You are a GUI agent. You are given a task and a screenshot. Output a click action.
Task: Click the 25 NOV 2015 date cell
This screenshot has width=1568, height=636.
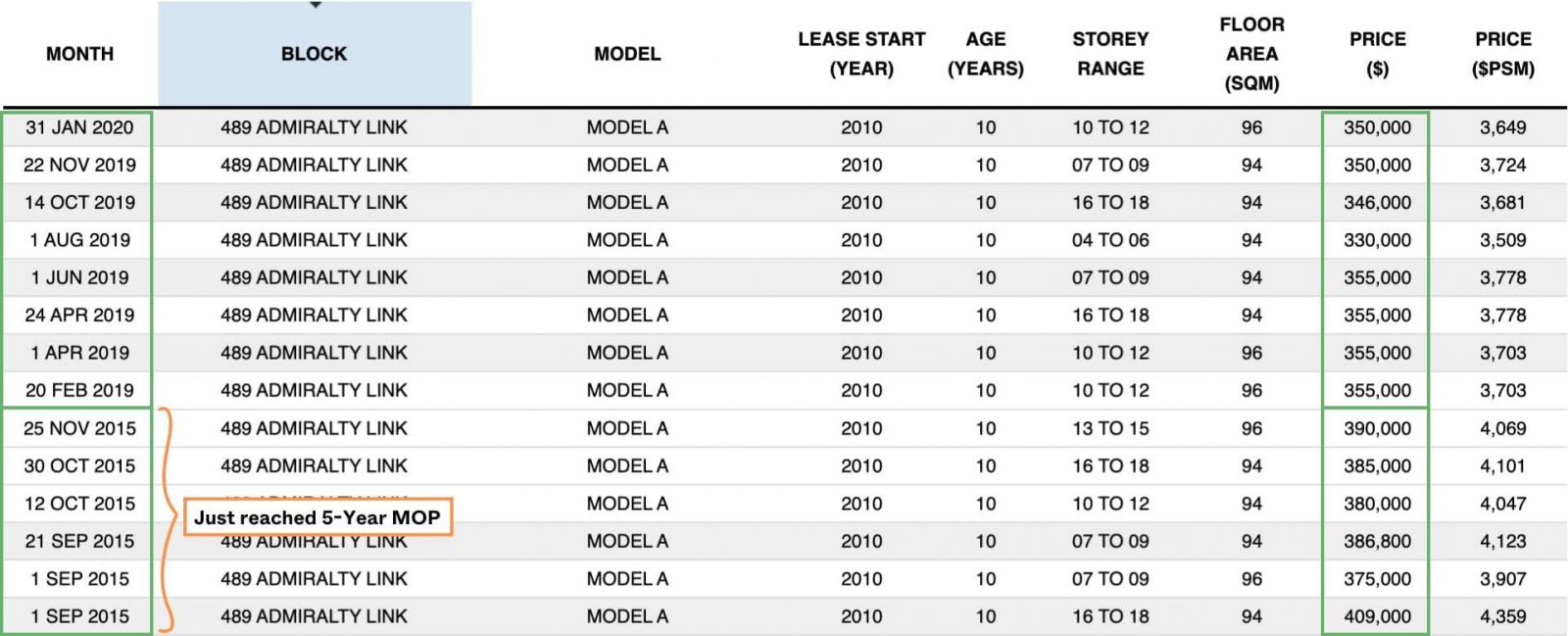point(79,428)
